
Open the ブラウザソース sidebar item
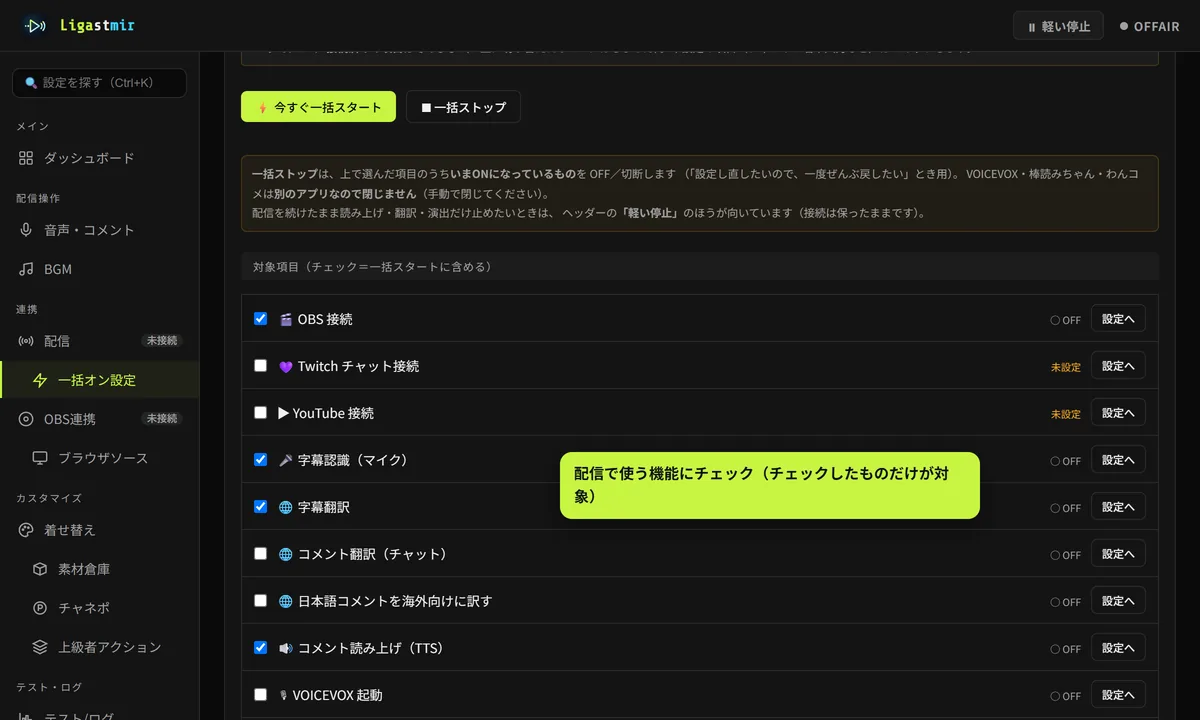[99, 458]
